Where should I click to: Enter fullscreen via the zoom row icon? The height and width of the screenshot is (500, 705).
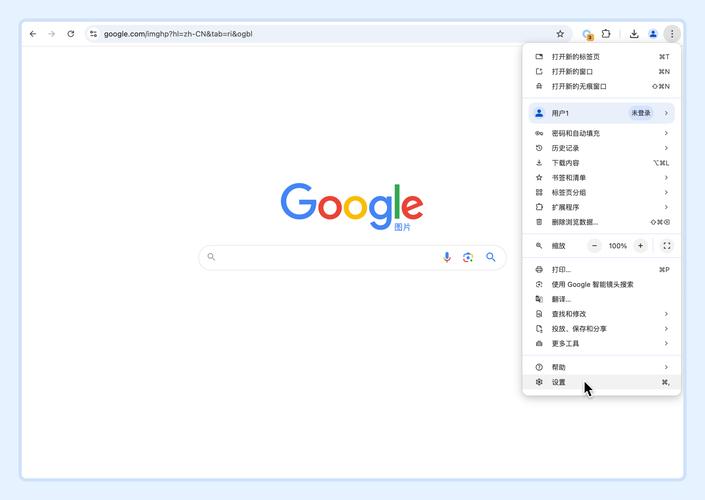(667, 246)
